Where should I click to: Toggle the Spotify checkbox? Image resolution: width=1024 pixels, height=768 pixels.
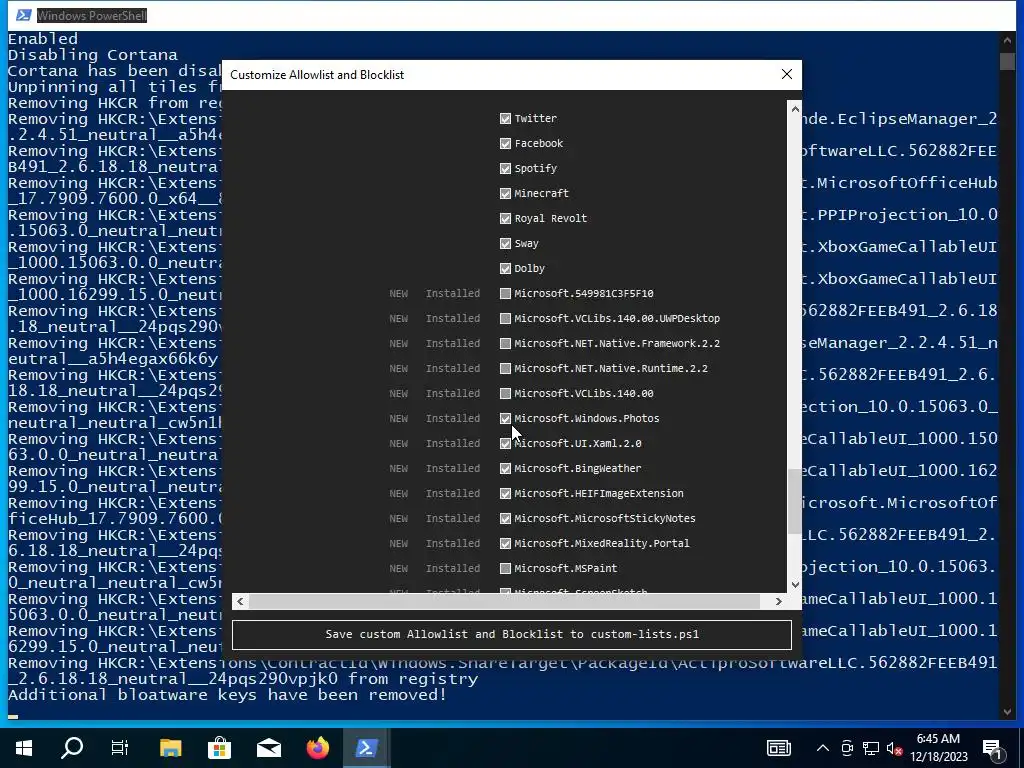tap(505, 168)
